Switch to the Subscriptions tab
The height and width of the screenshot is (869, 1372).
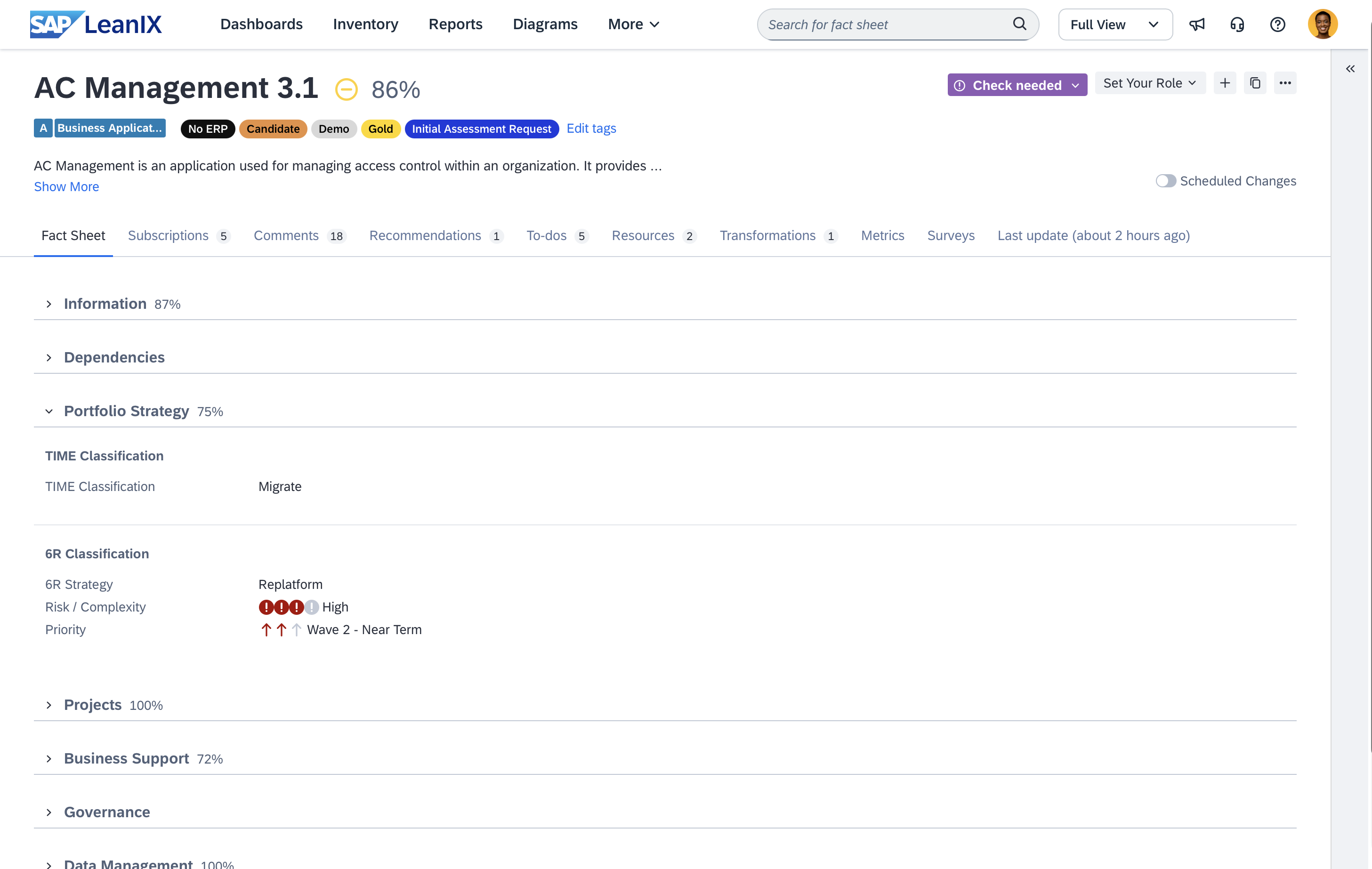(179, 236)
